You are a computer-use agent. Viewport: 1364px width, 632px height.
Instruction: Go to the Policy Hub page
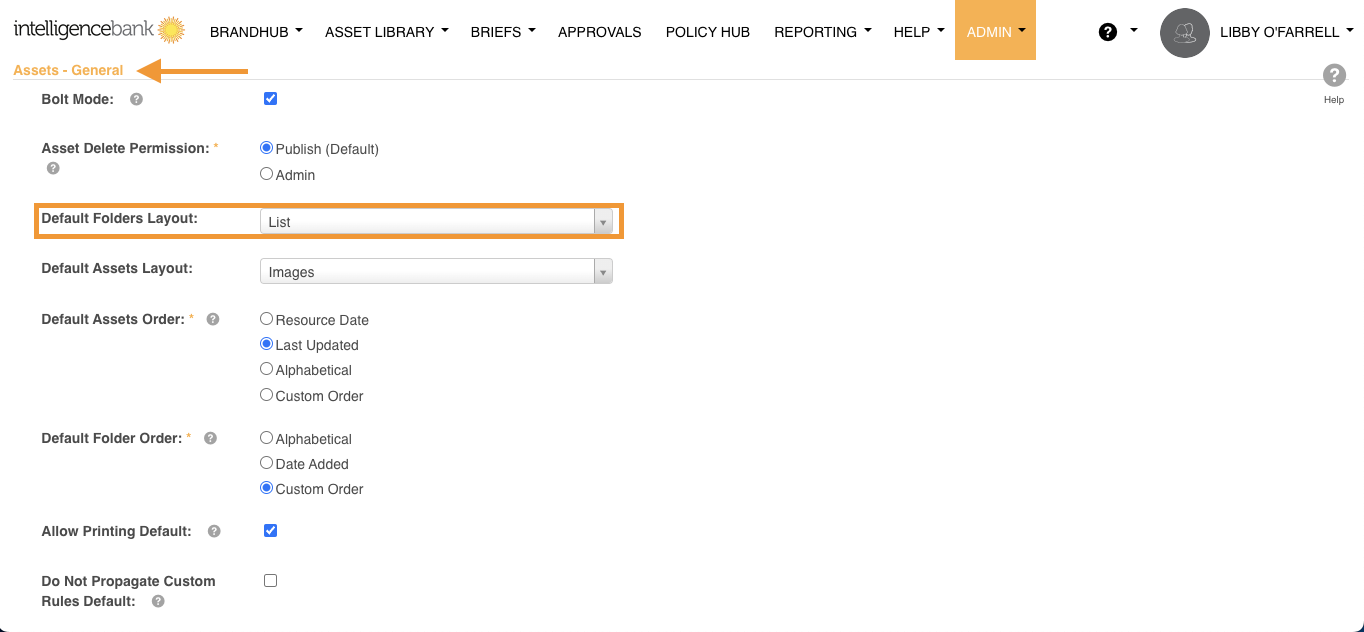[707, 32]
